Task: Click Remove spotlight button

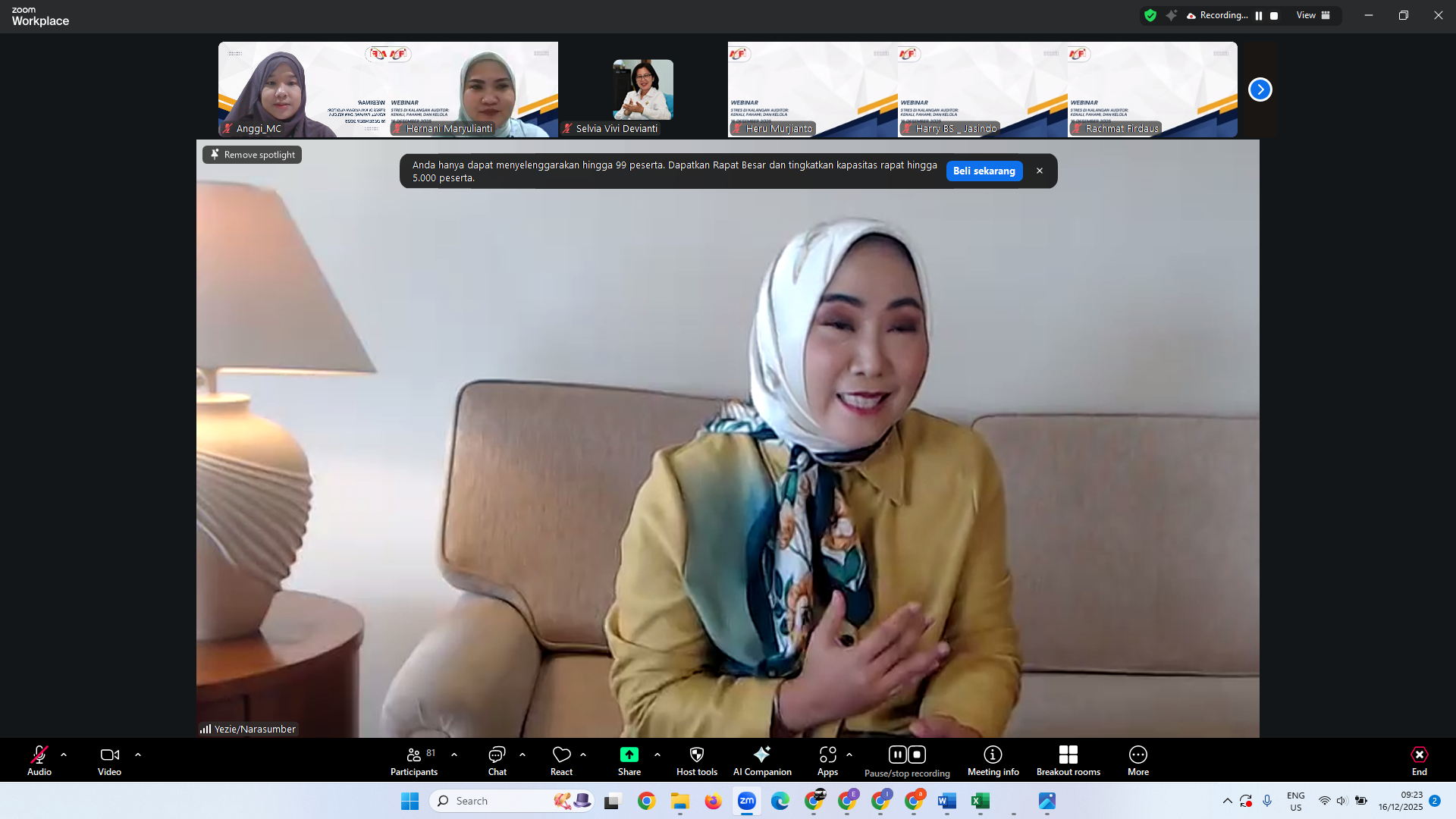Action: [x=253, y=155]
